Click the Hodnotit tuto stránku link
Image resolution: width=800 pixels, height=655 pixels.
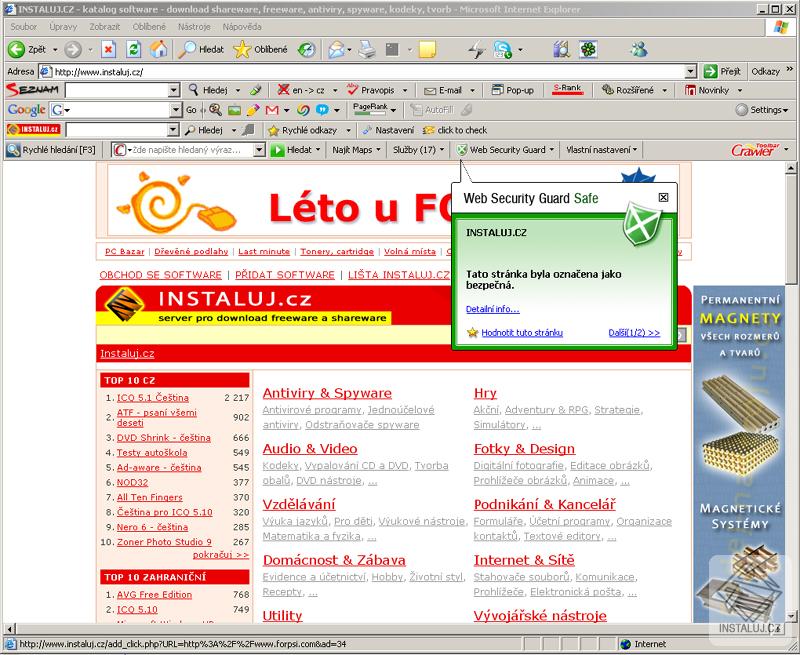coord(522,333)
